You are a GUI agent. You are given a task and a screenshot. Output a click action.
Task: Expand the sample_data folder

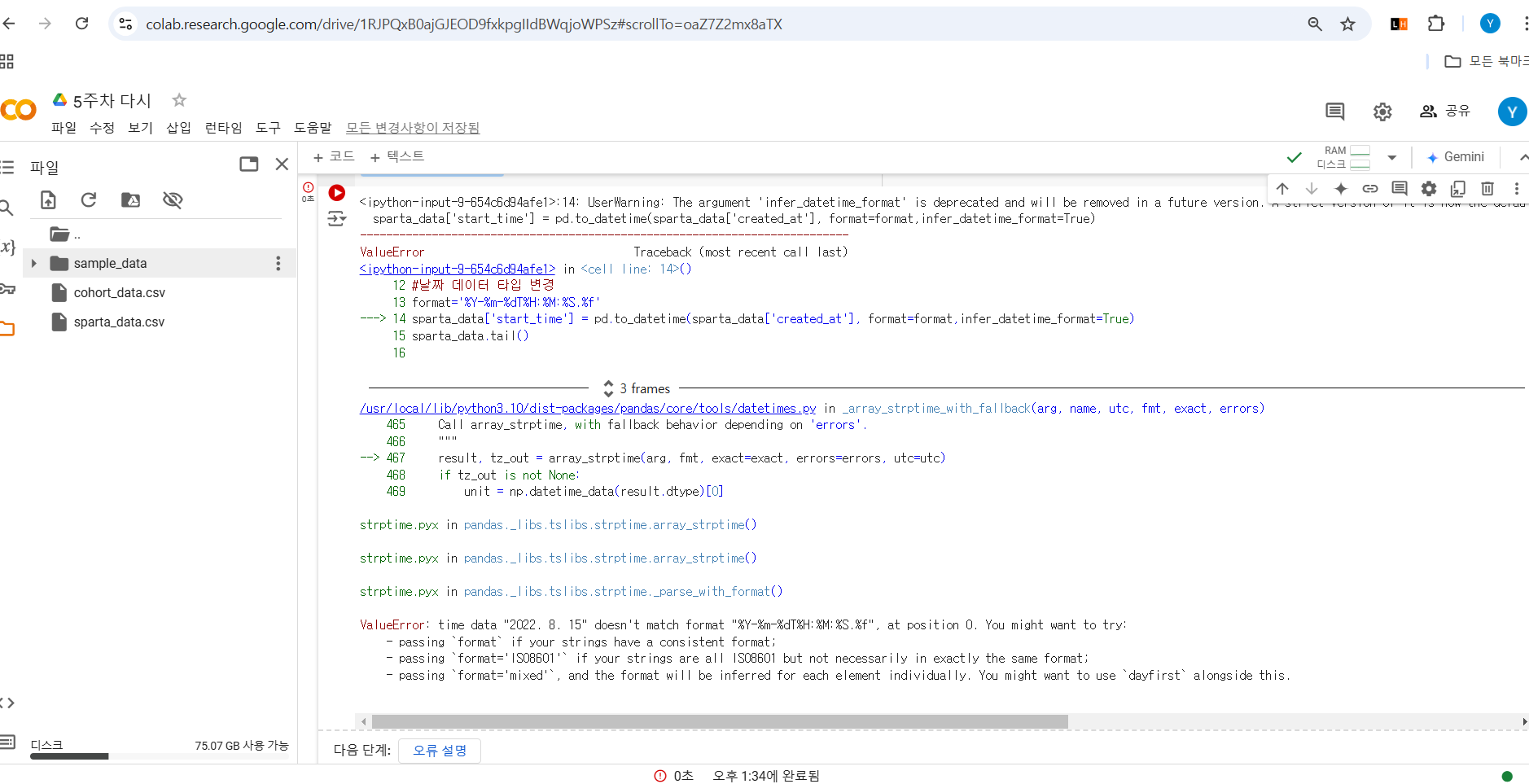coord(33,264)
